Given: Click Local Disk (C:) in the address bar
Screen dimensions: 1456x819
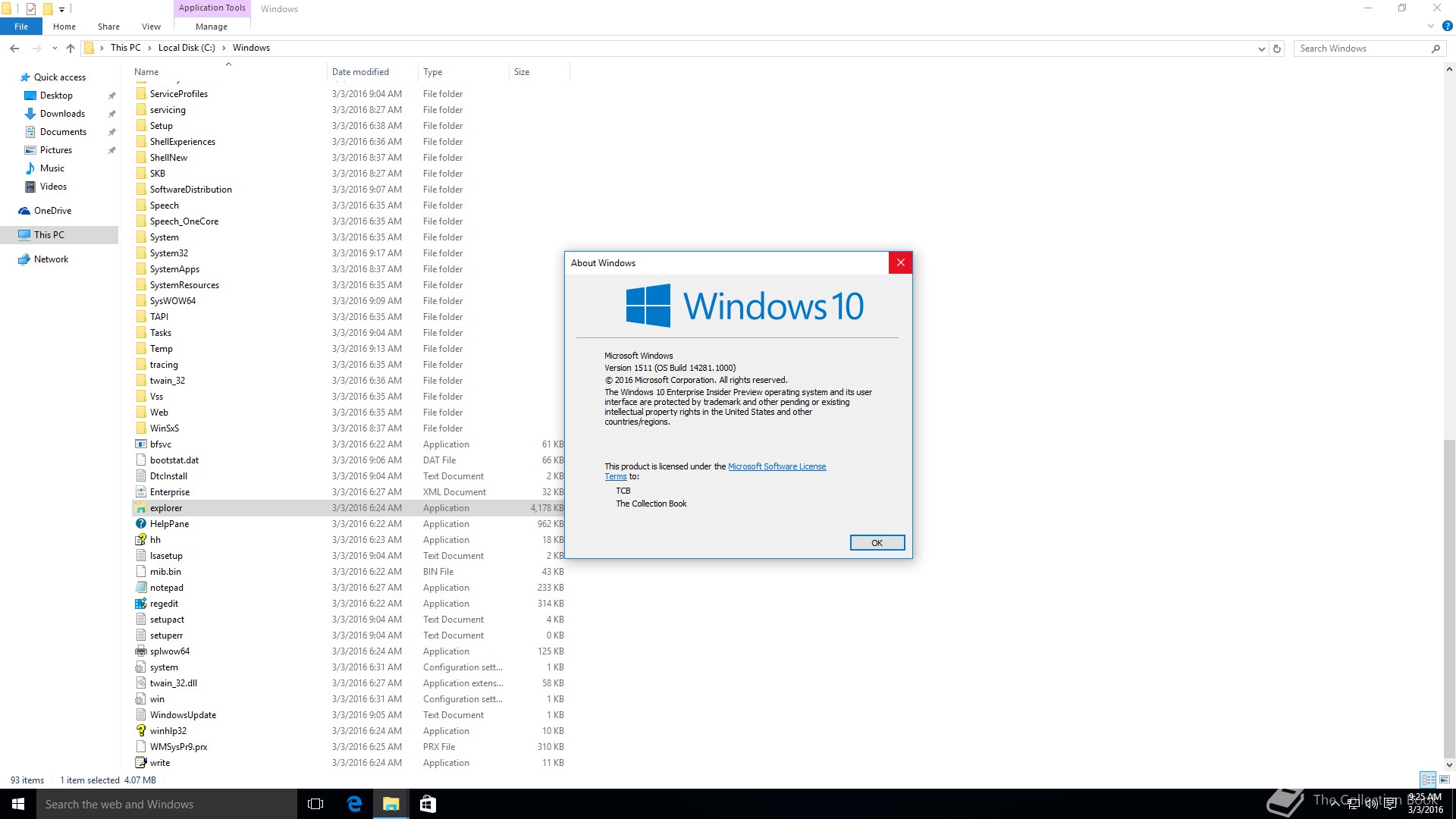Looking at the screenshot, I should point(187,48).
